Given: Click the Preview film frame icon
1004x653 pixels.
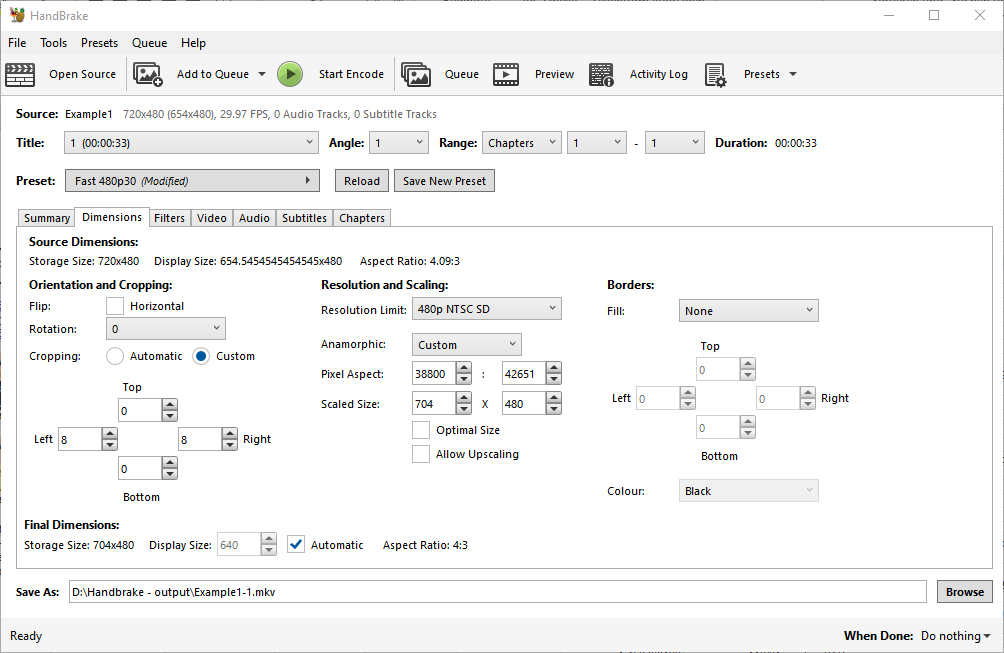Looking at the screenshot, I should [x=506, y=74].
